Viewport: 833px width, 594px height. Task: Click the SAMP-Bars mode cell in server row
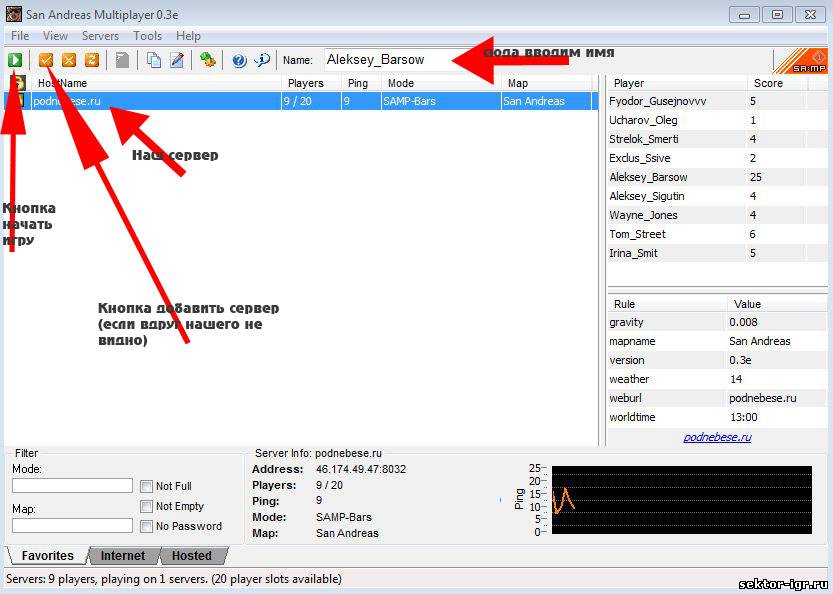441,101
